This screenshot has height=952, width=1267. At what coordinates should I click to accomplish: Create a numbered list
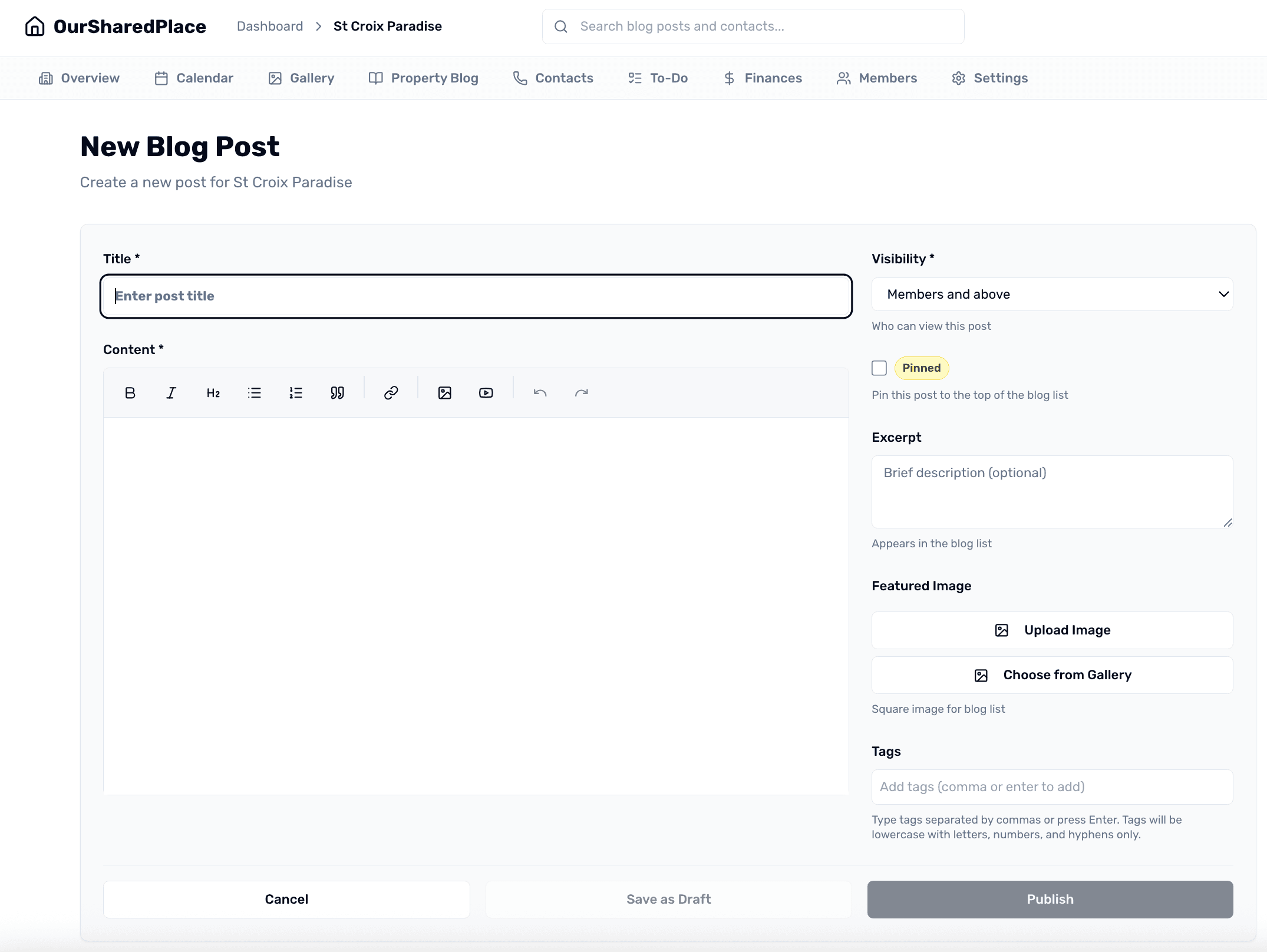tap(295, 392)
